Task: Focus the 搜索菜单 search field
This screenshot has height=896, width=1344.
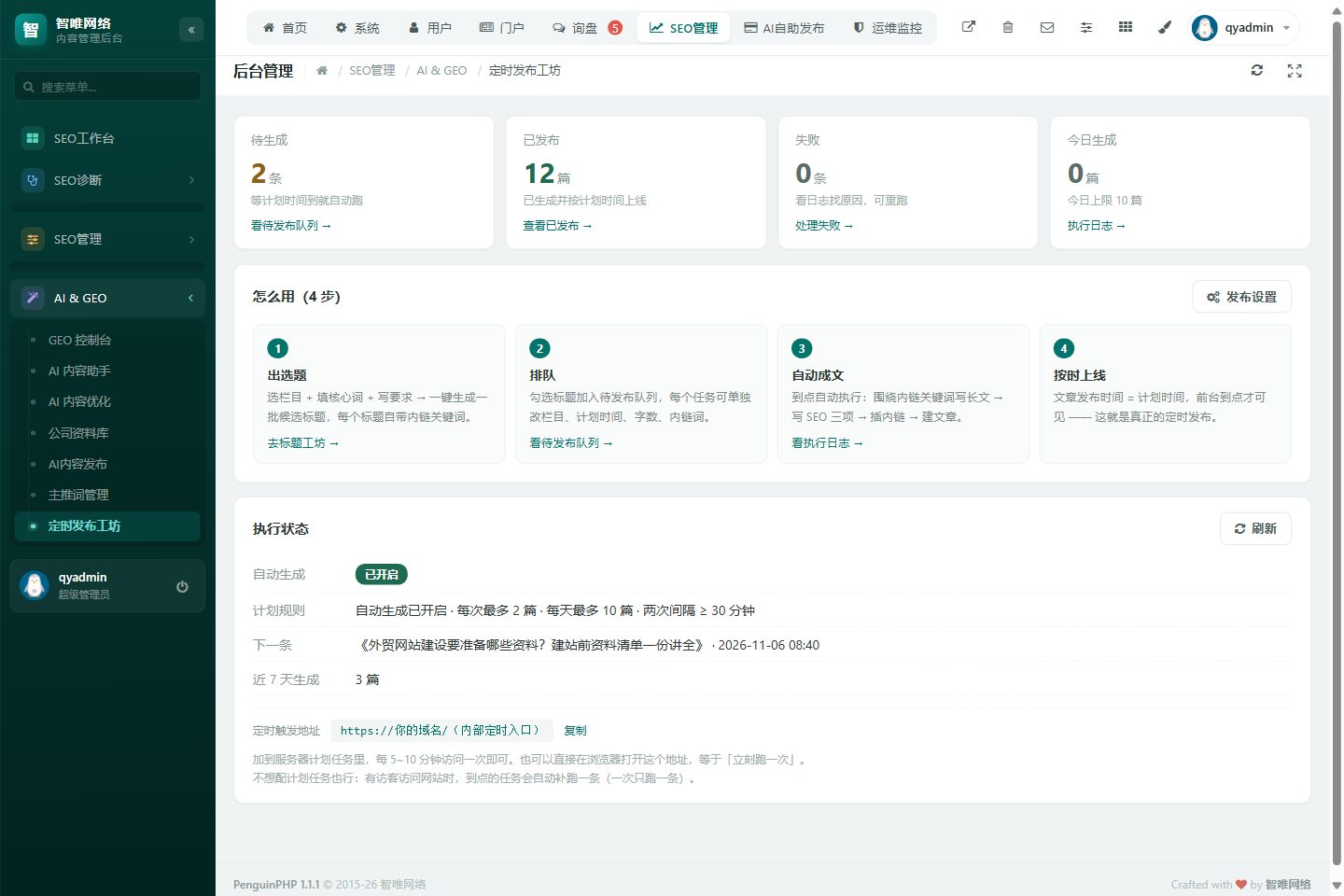Action: point(107,87)
